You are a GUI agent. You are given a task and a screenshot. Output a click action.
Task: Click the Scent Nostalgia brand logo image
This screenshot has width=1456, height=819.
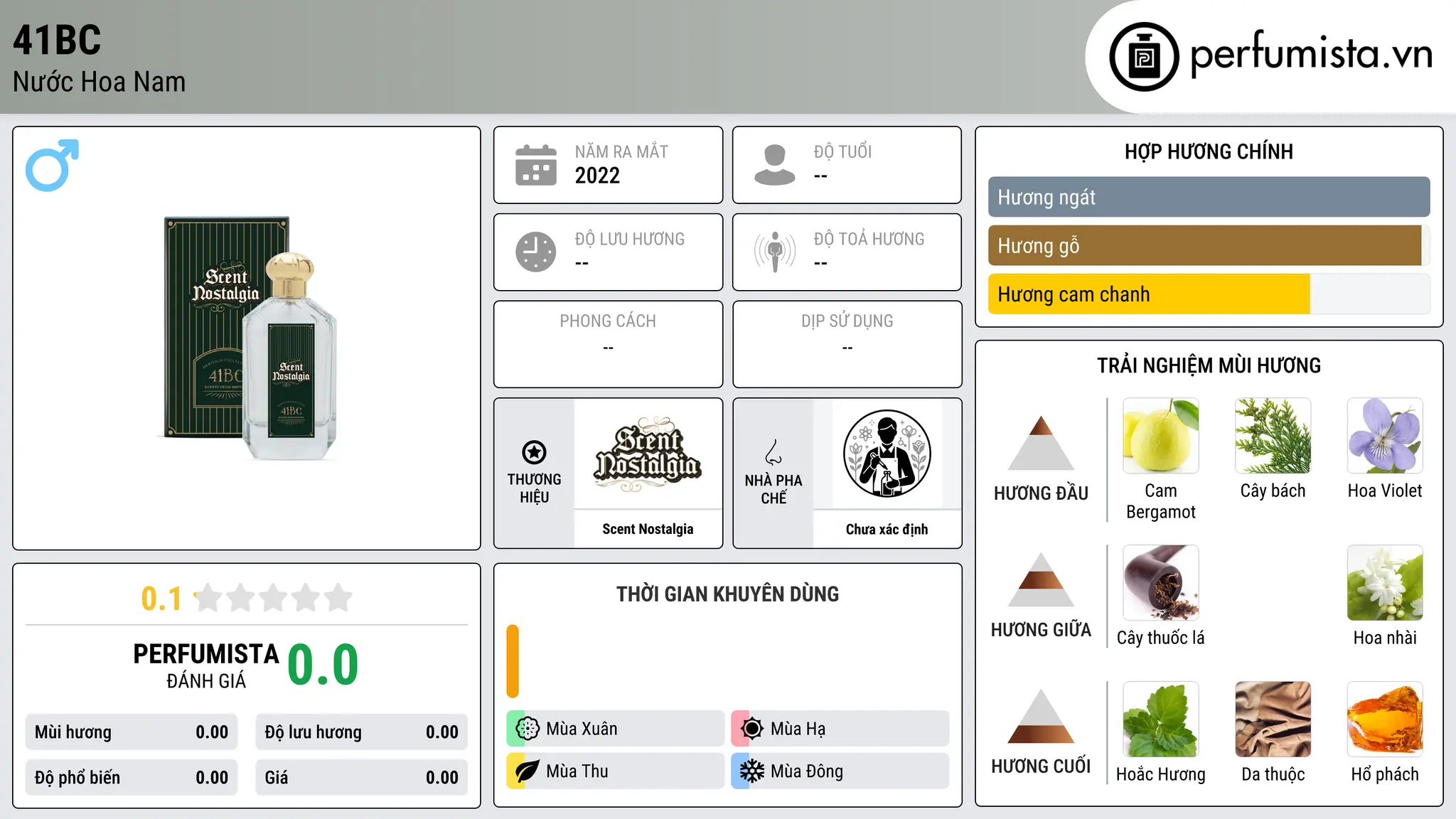click(x=648, y=454)
